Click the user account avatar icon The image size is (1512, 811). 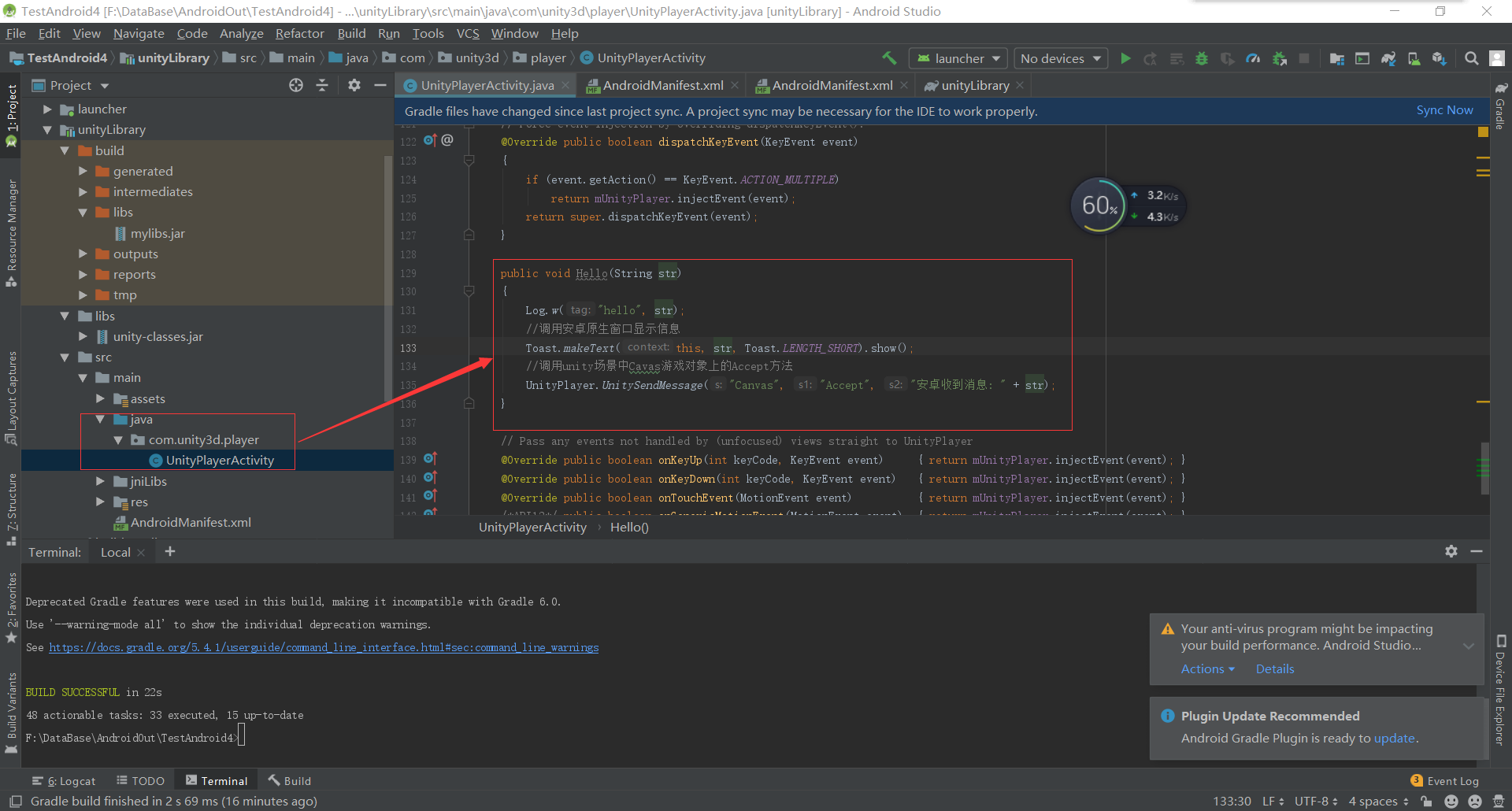coord(1498,58)
